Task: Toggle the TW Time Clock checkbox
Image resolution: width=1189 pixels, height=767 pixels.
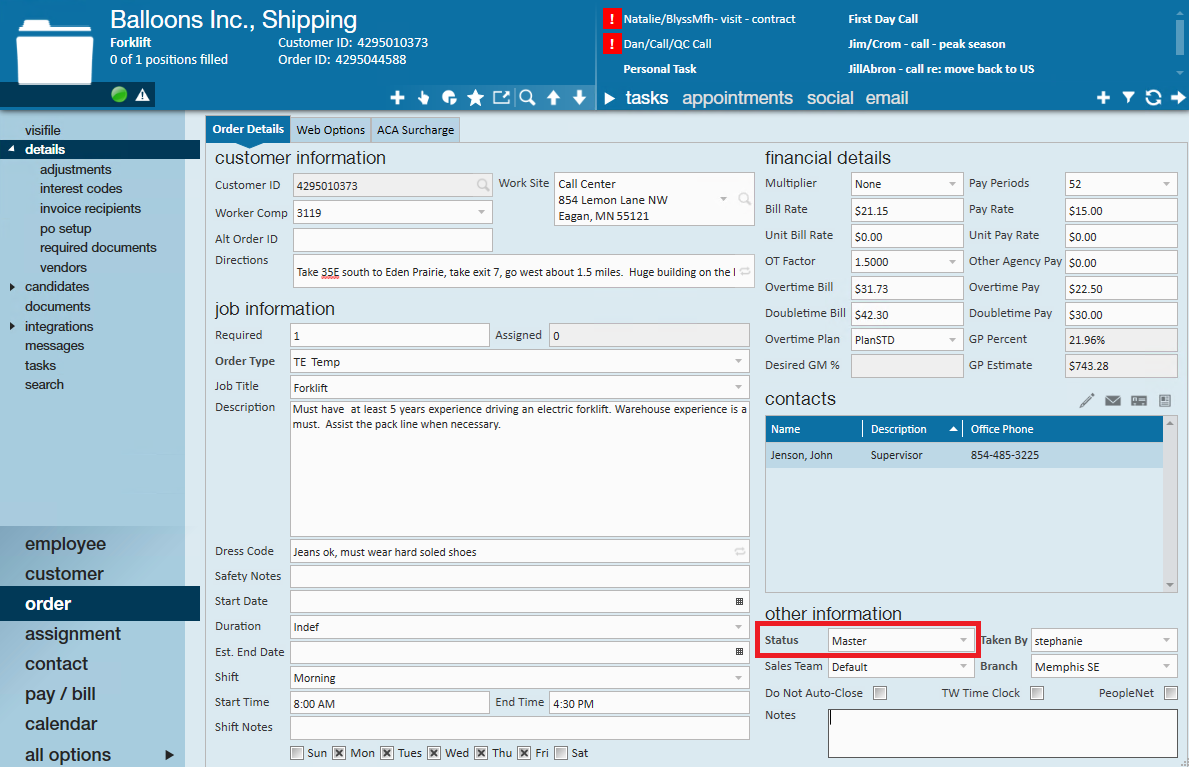Action: [x=1037, y=693]
